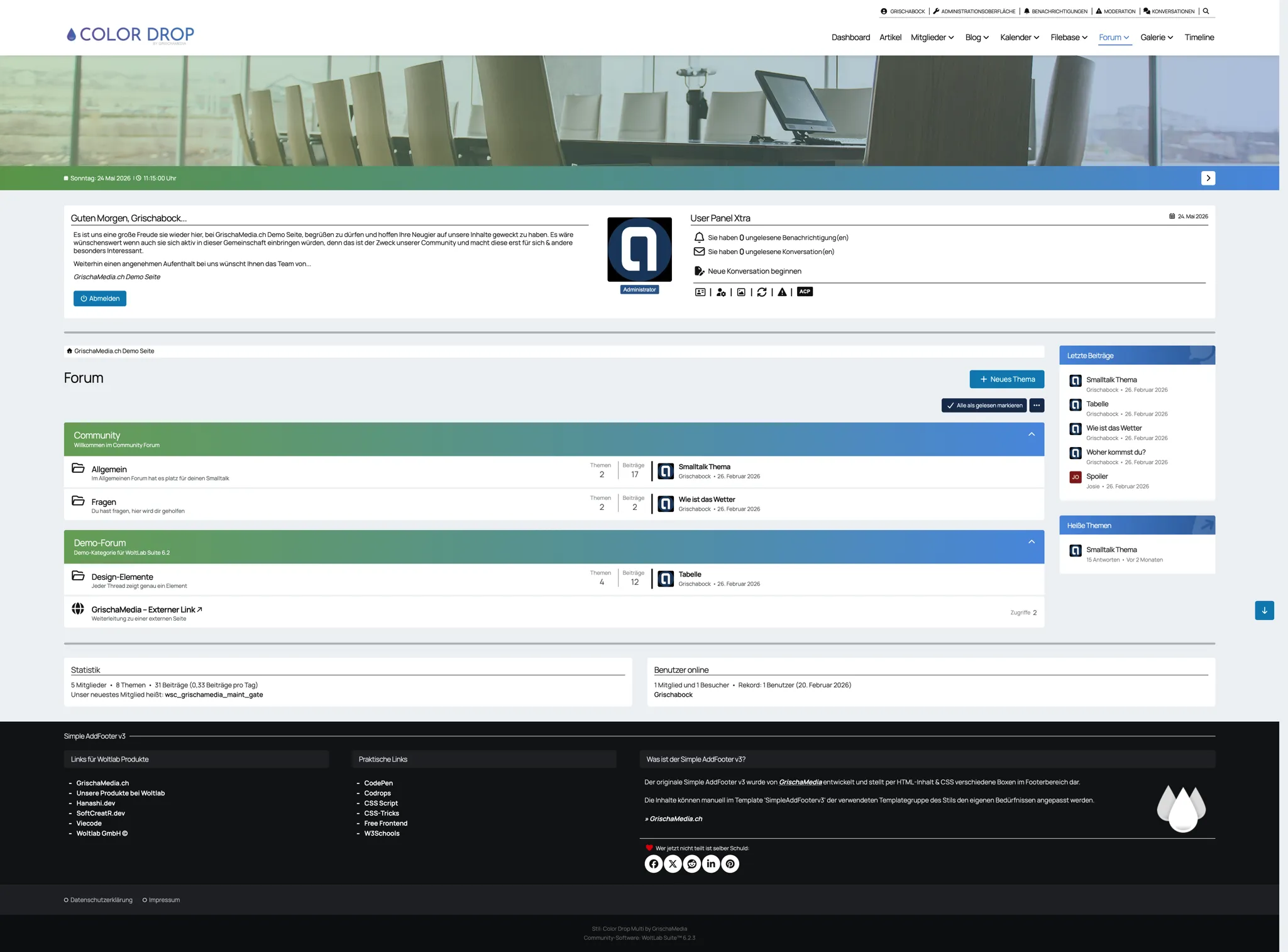Open the search magnifier in top bar

pos(1206,11)
